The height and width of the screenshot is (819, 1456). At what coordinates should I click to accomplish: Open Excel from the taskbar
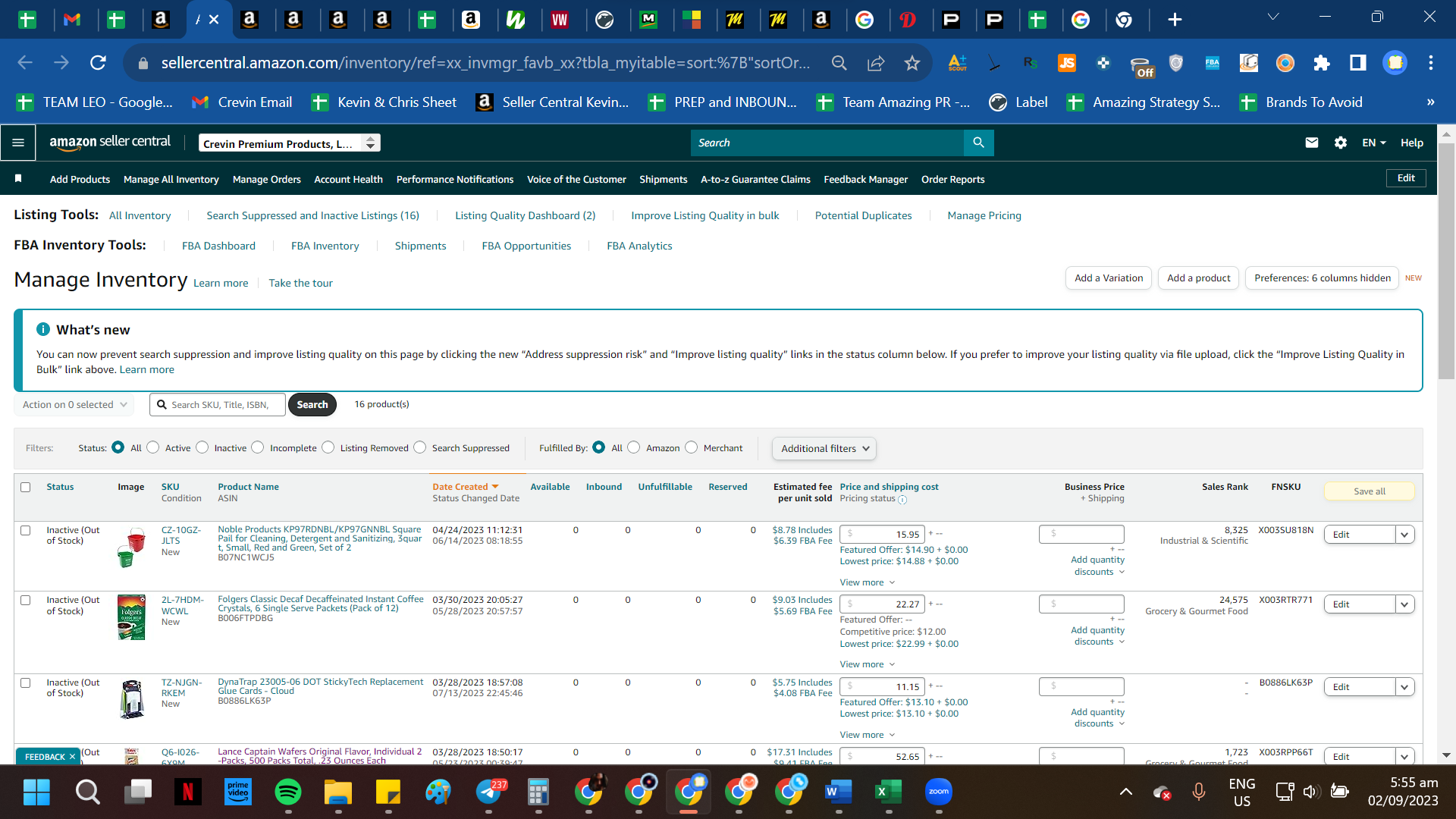(888, 792)
